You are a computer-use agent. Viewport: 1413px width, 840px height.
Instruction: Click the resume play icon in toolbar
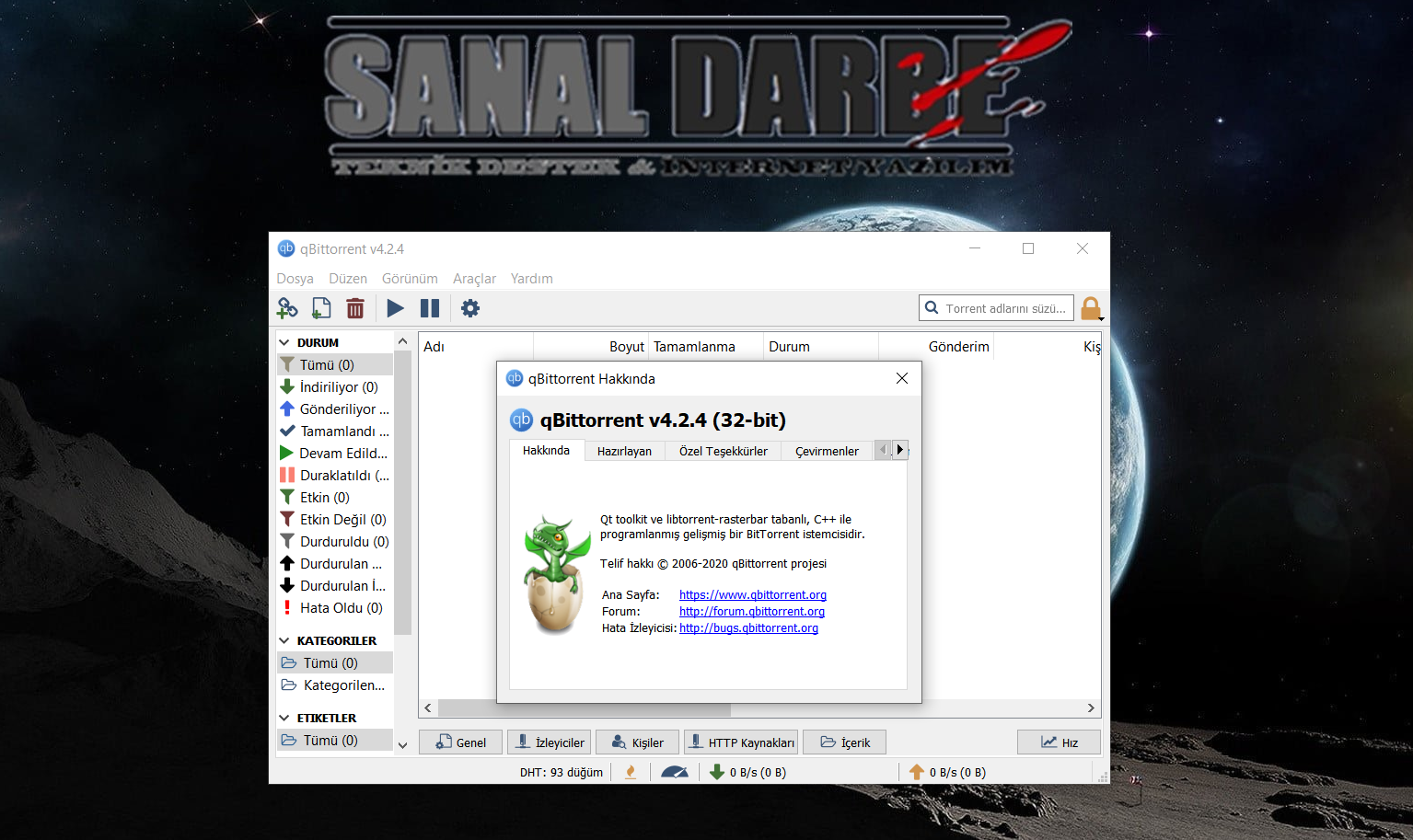(396, 308)
